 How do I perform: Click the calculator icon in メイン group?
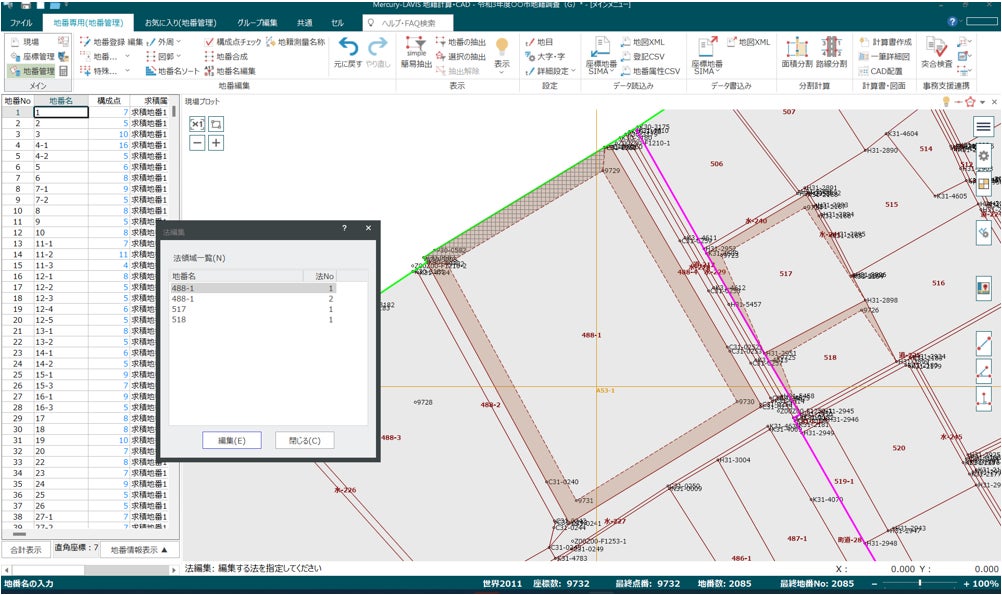[x=63, y=71]
